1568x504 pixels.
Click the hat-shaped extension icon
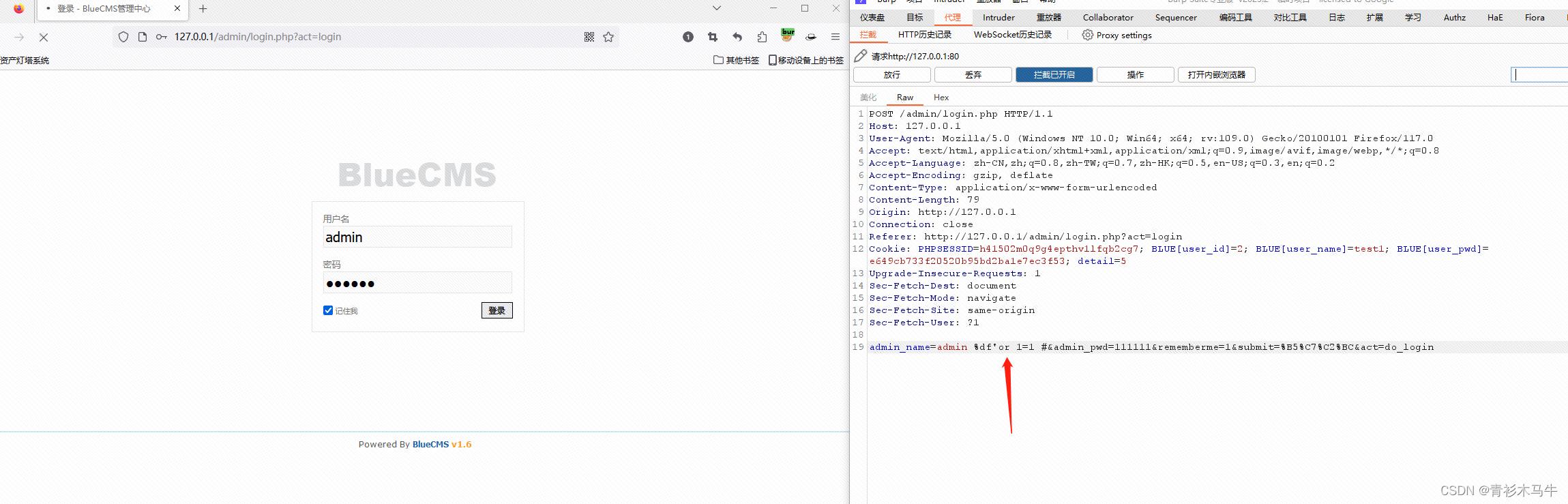[x=811, y=37]
